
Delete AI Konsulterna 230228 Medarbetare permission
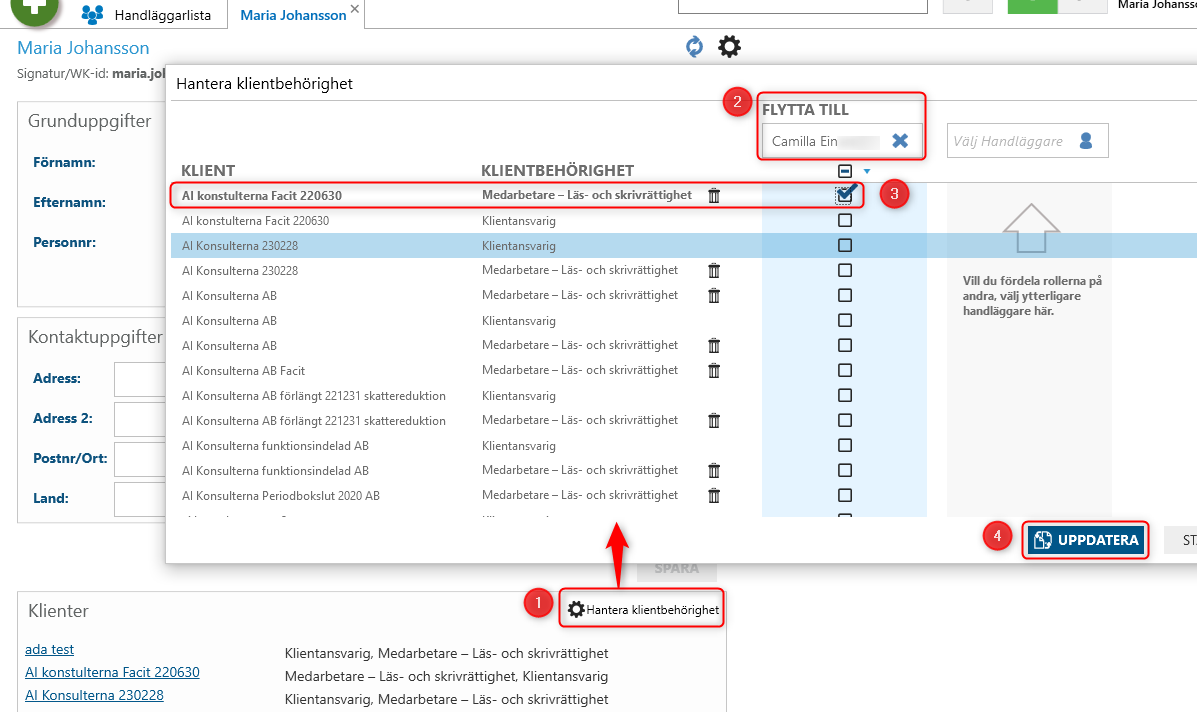[714, 270]
